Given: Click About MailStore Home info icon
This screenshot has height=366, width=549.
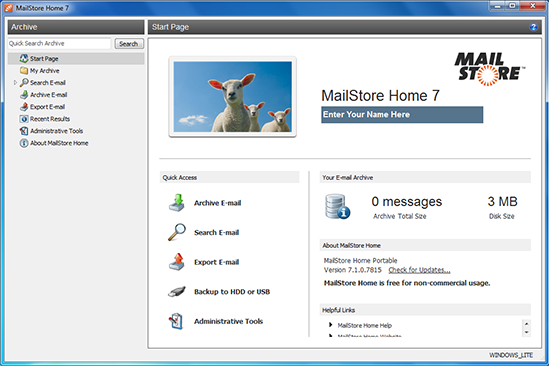Looking at the screenshot, I should (24, 143).
